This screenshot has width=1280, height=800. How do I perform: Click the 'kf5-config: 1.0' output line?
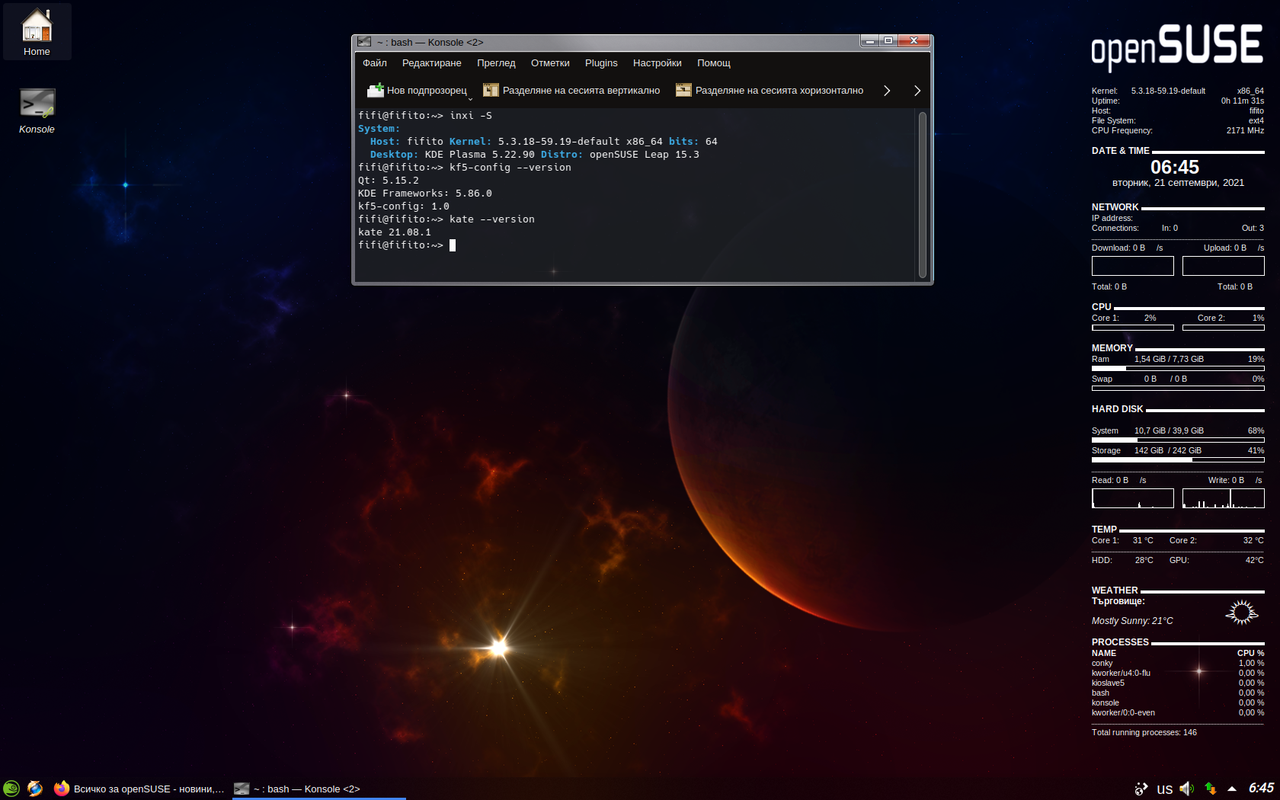404,206
